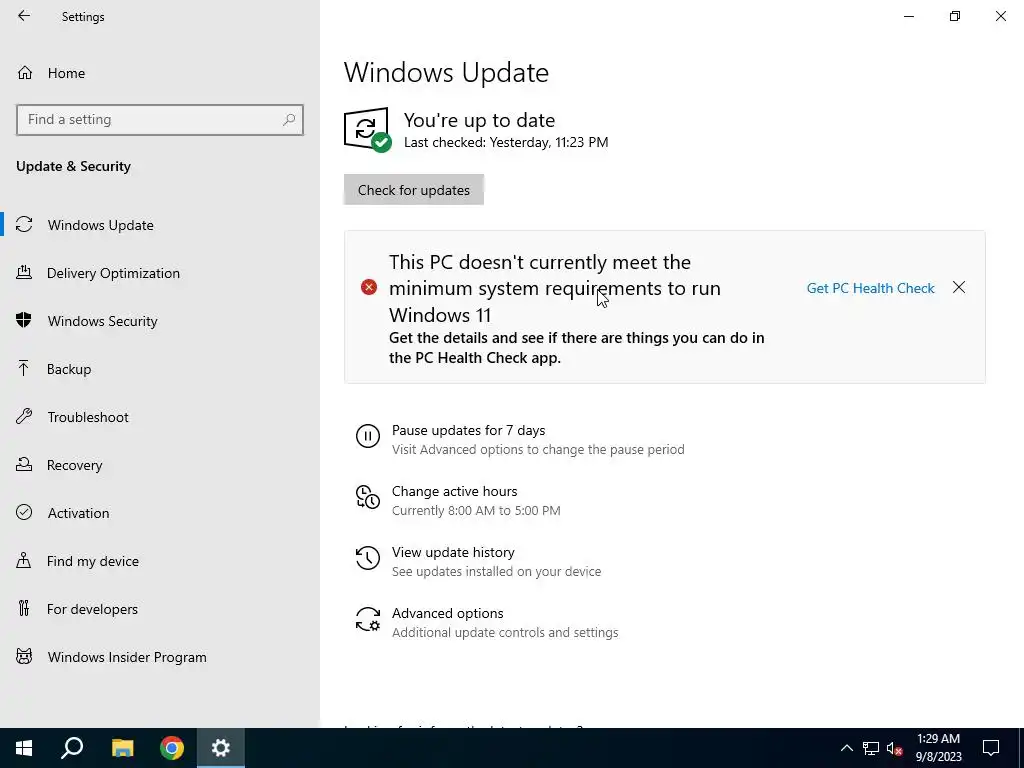This screenshot has height=768, width=1024.
Task: Click the gear-sync icon for Advanced options
Action: (x=368, y=619)
